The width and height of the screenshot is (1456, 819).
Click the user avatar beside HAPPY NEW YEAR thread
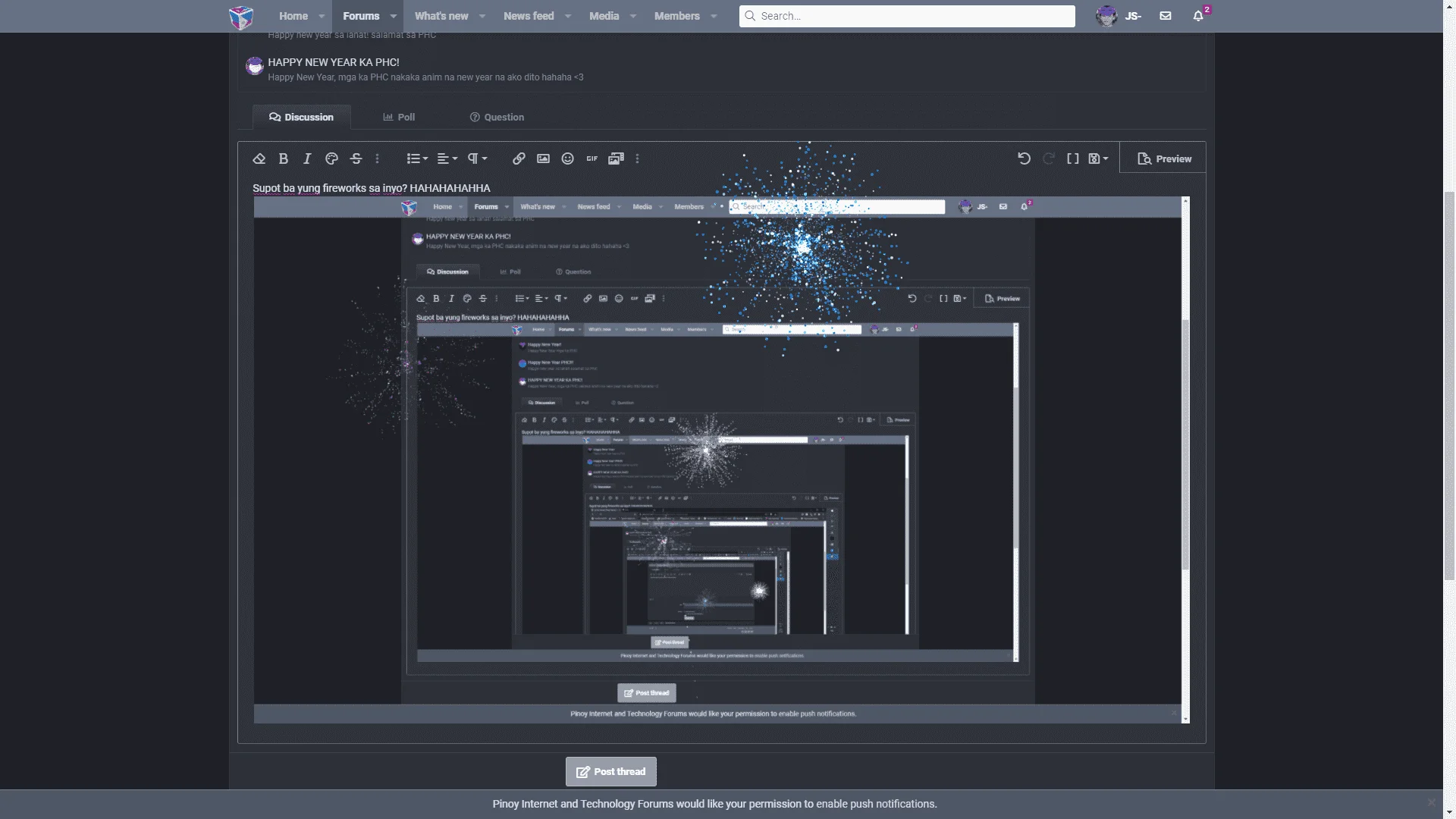[255, 66]
